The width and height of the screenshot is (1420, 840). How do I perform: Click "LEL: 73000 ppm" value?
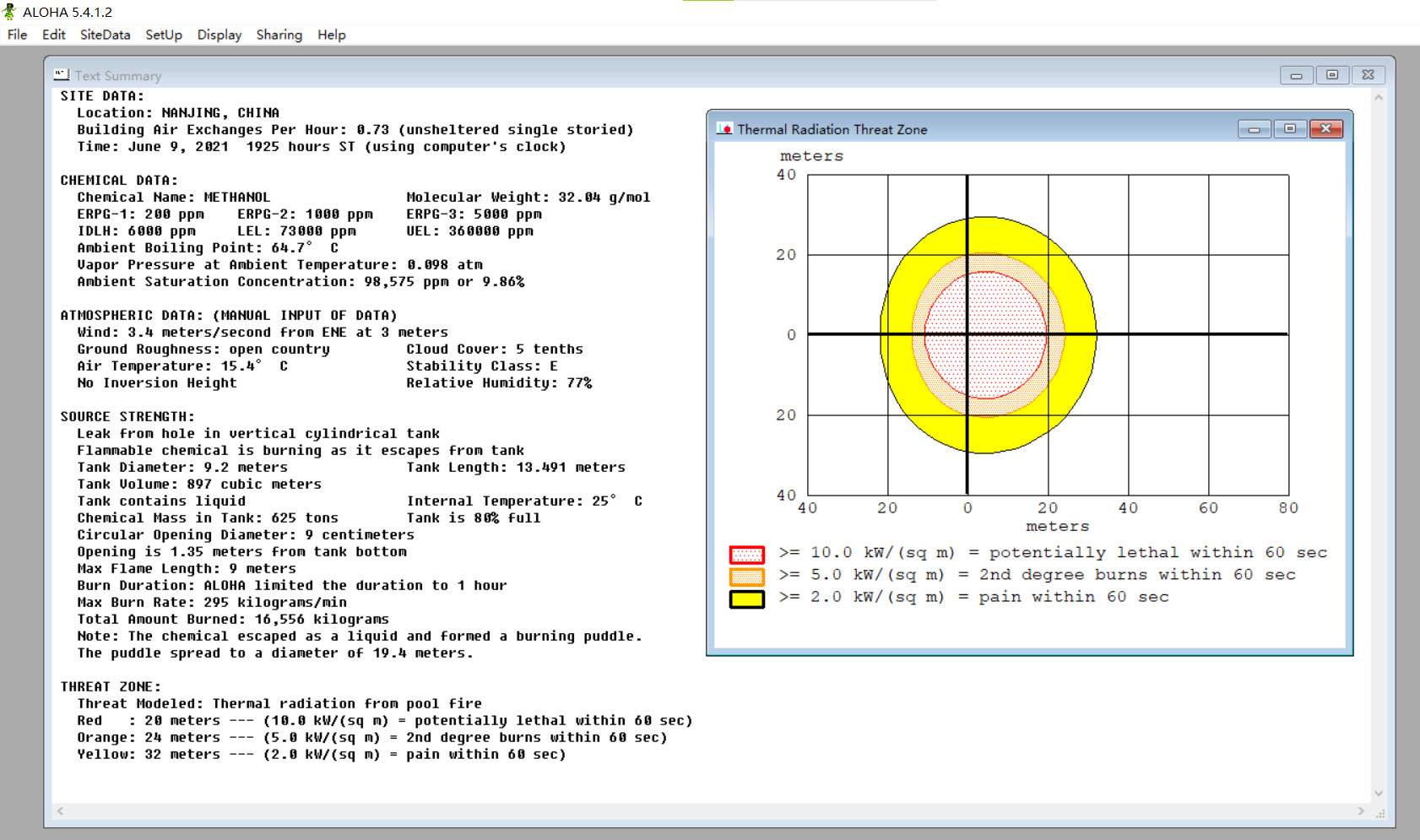coord(296,231)
